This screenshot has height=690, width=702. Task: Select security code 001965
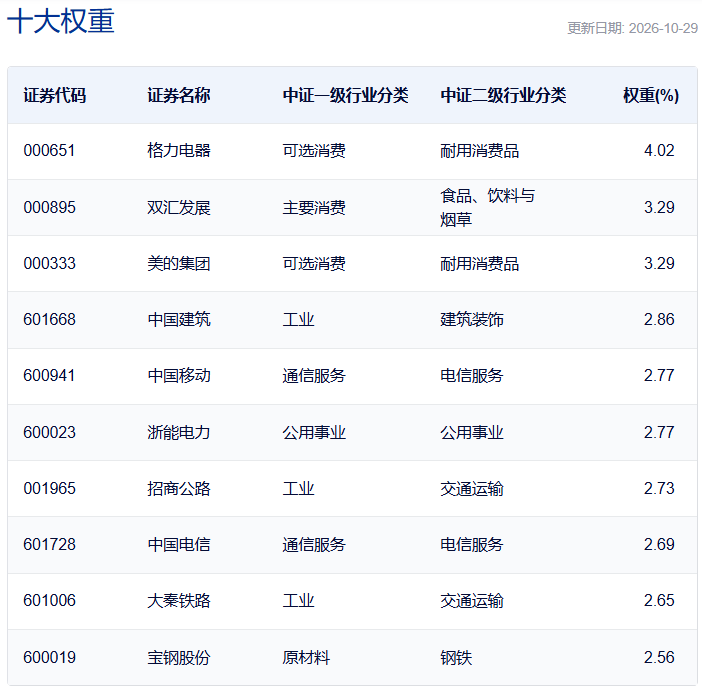(49, 488)
